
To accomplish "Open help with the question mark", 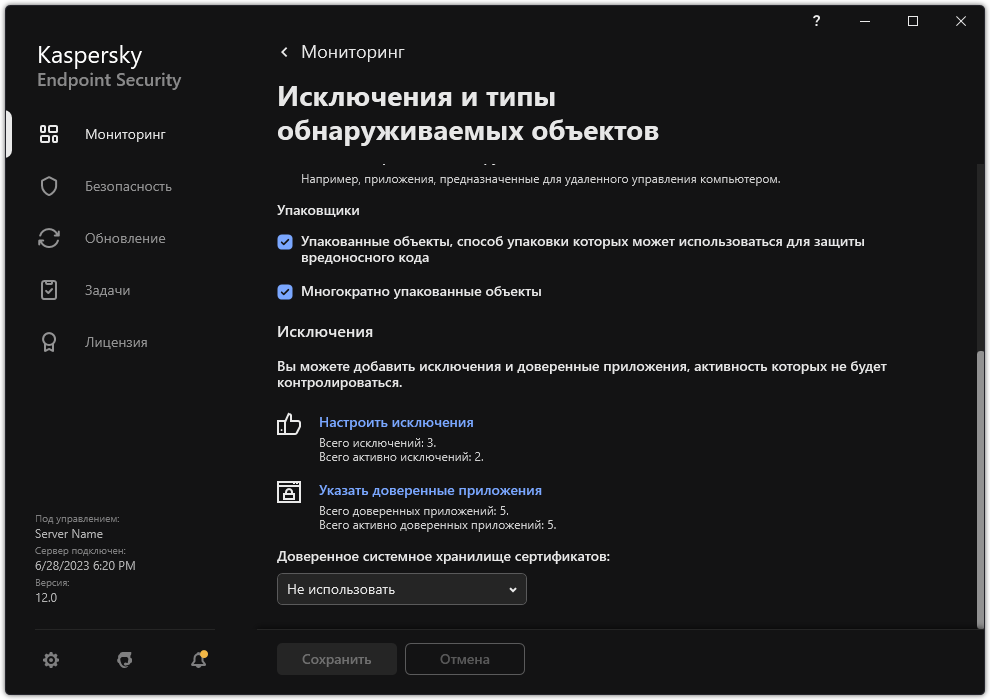I will (816, 21).
